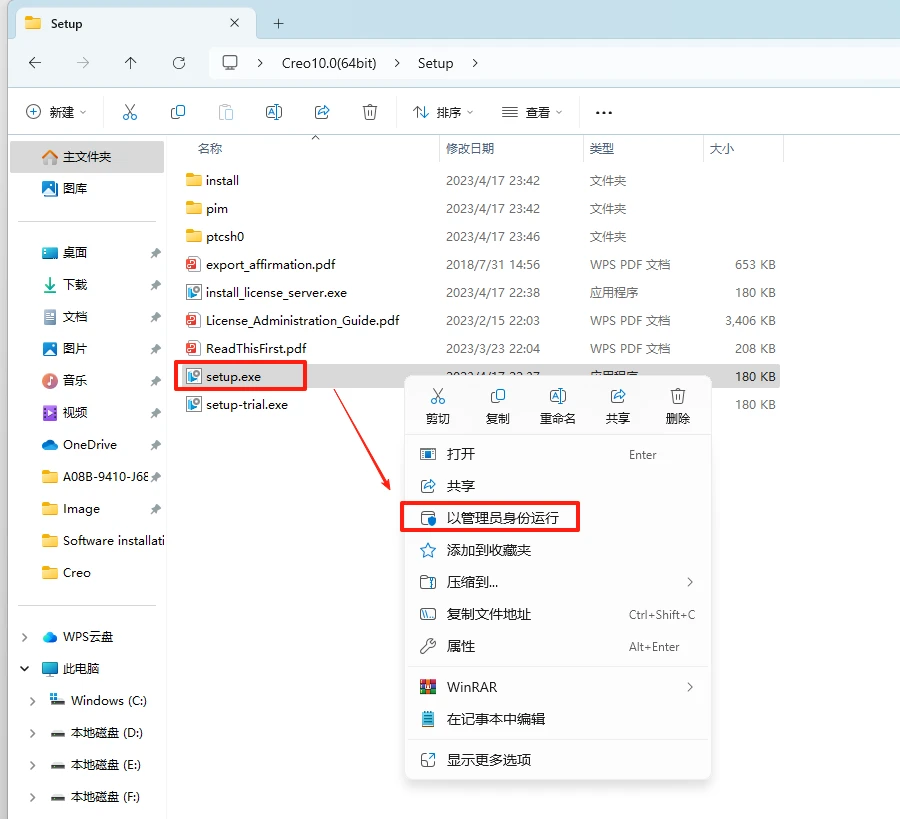Expand the chevron after Creo10.0(64bit)
Image resolution: width=900 pixels, height=819 pixels.
coord(397,63)
